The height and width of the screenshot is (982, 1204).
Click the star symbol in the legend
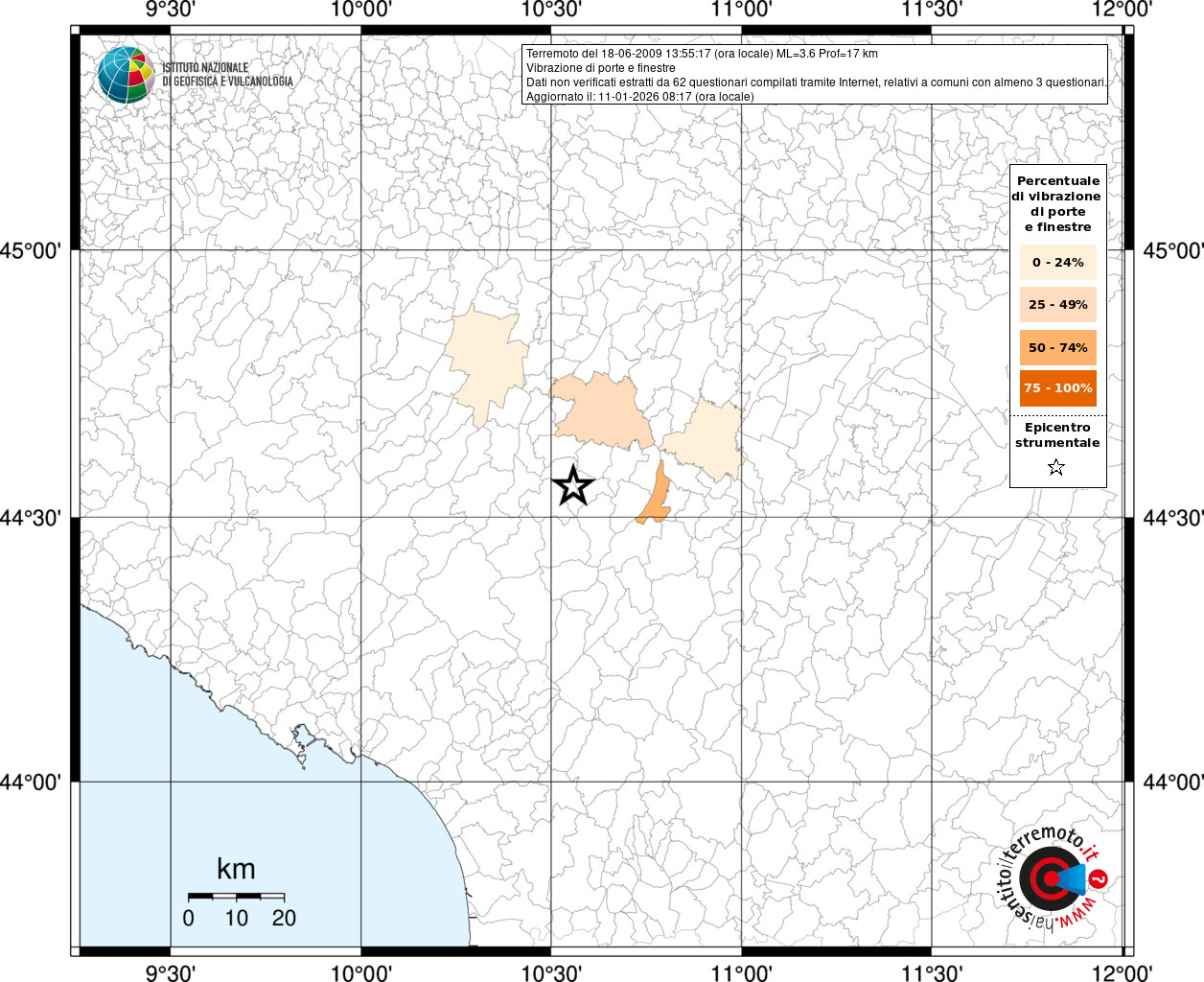(x=1056, y=467)
